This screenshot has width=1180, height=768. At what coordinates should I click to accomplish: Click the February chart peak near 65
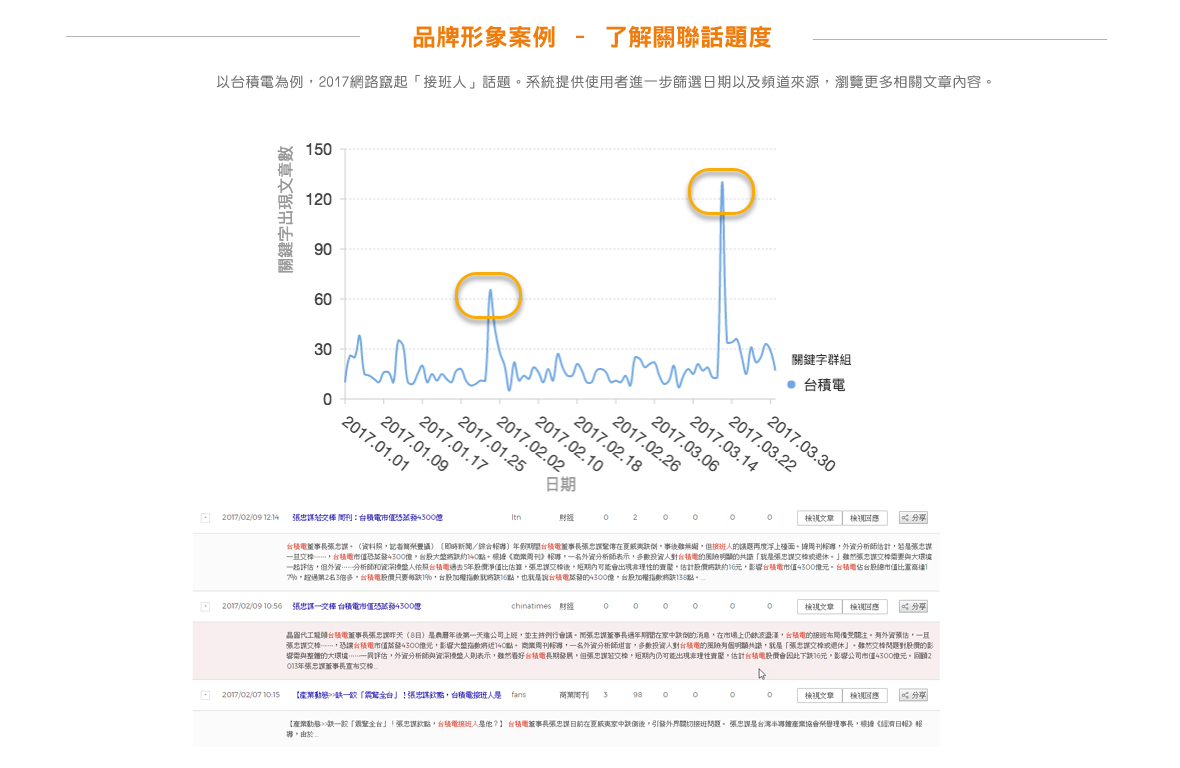click(x=490, y=291)
